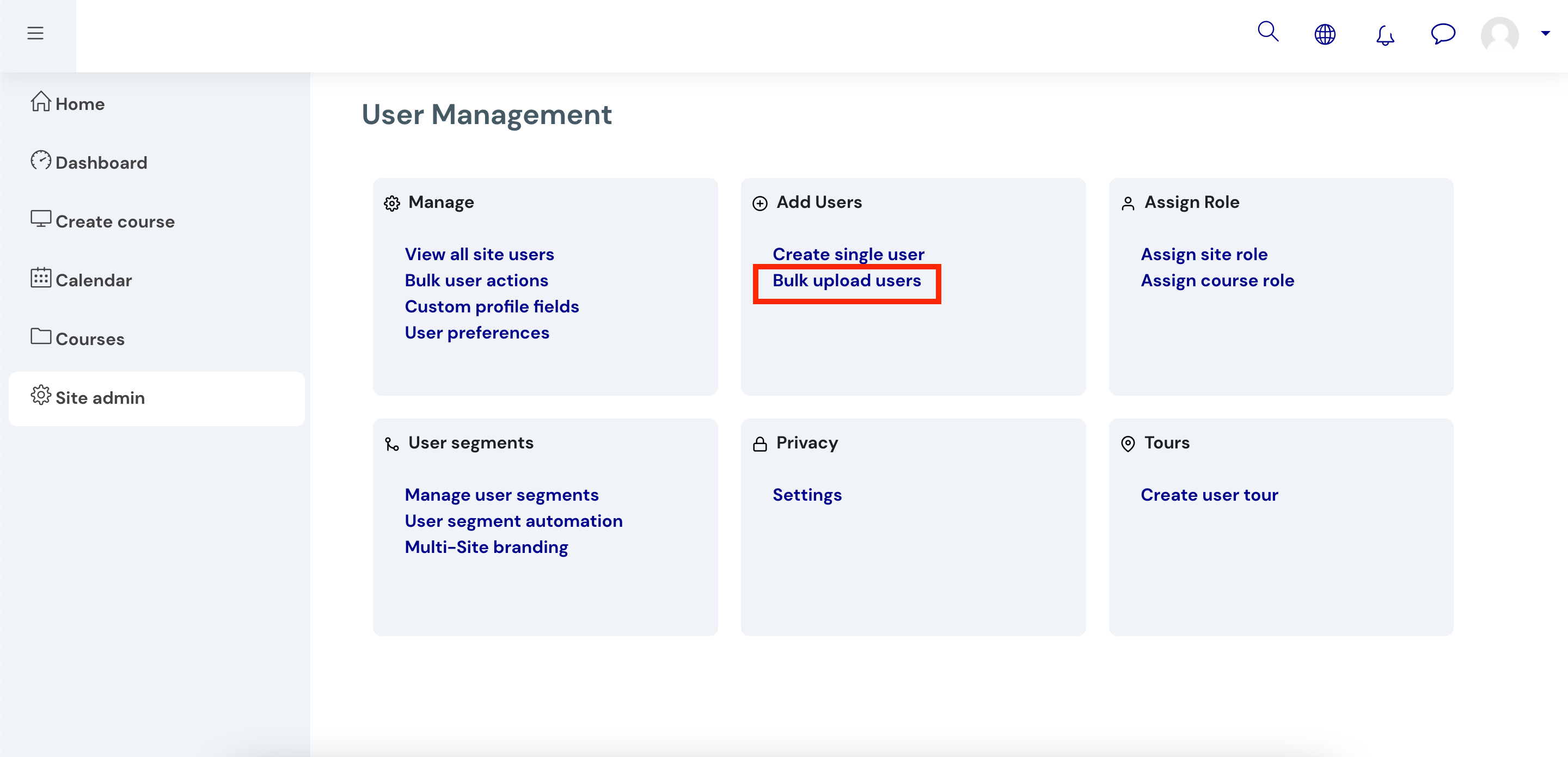Click the Assign Role person icon
Viewport: 1568px width, 757px height.
pyautogui.click(x=1128, y=203)
